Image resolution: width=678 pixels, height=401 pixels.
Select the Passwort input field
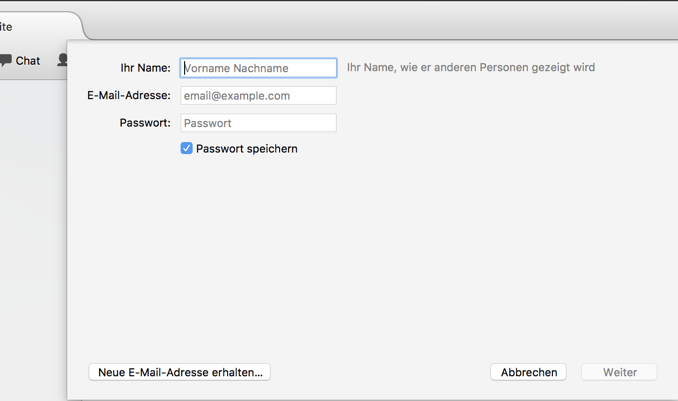click(x=258, y=123)
